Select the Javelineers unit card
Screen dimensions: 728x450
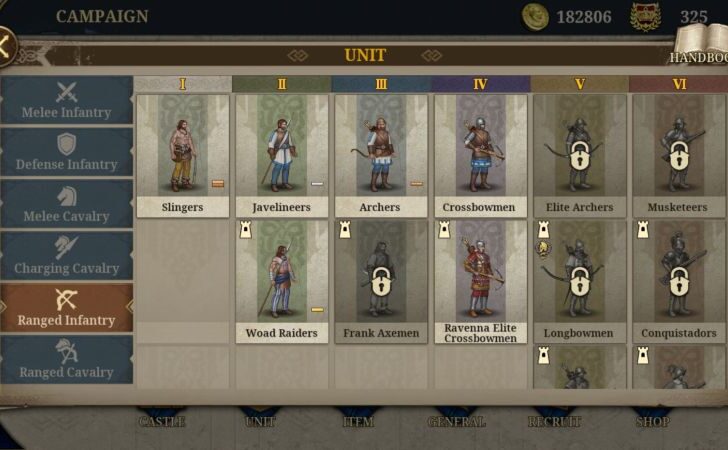point(282,156)
